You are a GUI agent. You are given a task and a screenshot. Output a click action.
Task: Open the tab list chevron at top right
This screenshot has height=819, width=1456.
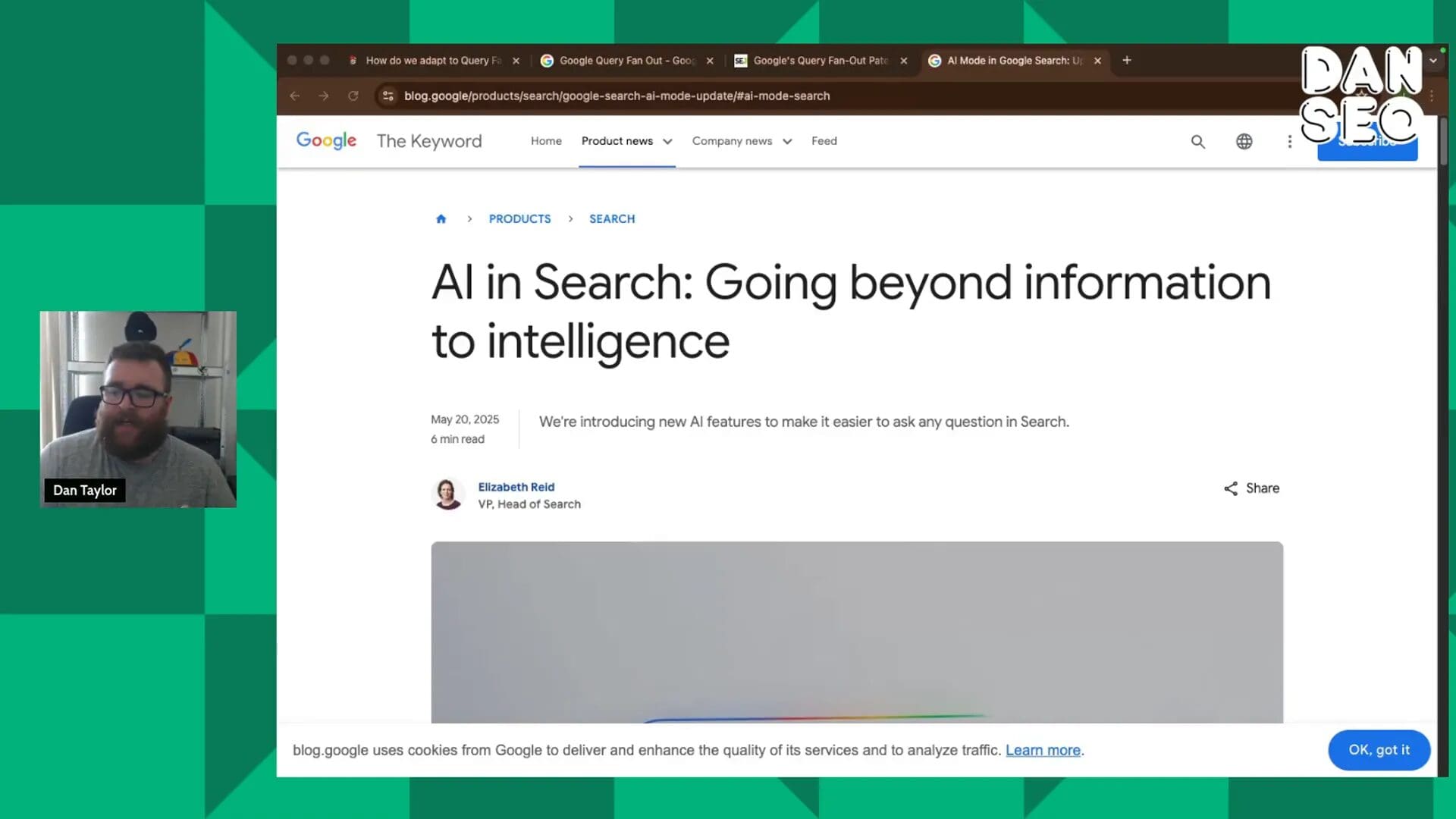pos(1433,61)
